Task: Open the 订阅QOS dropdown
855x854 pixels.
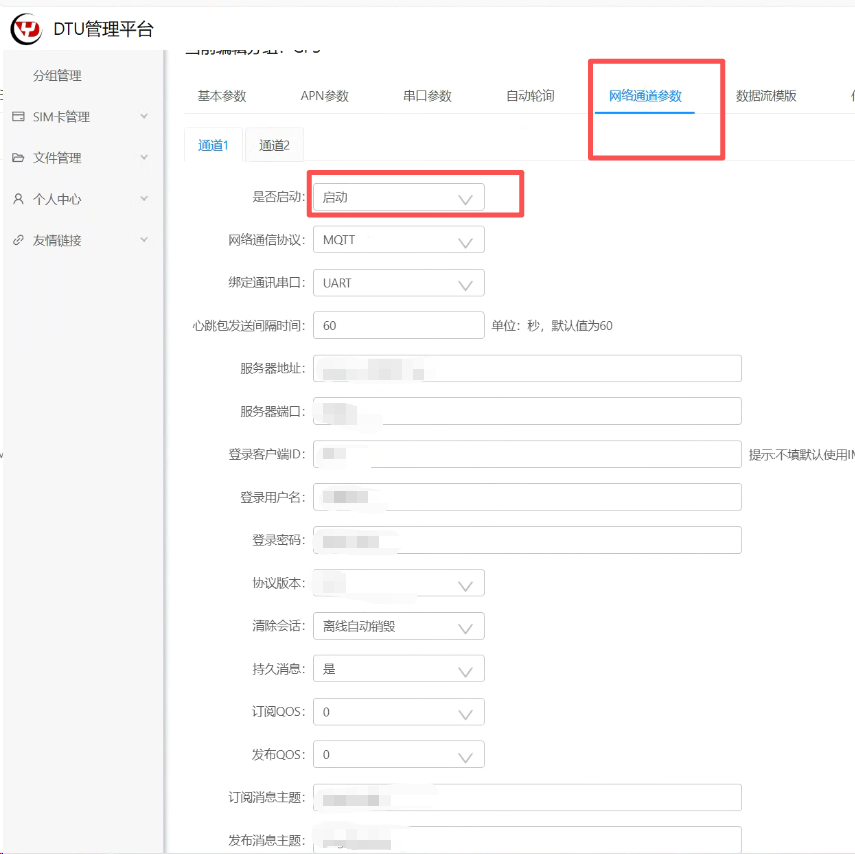Action: tap(398, 712)
